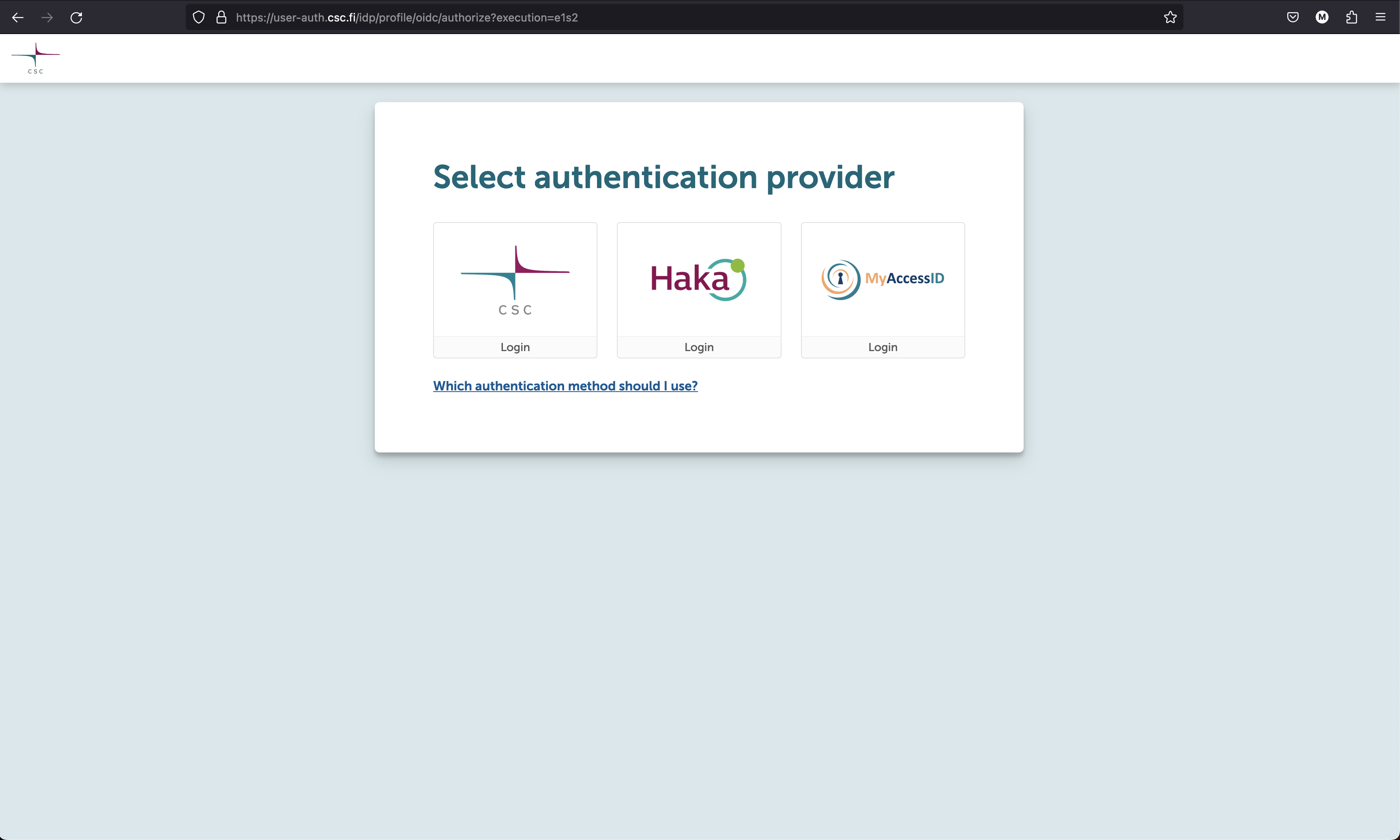1400x840 pixels.
Task: Click the CSC logo in the header
Action: 36,58
